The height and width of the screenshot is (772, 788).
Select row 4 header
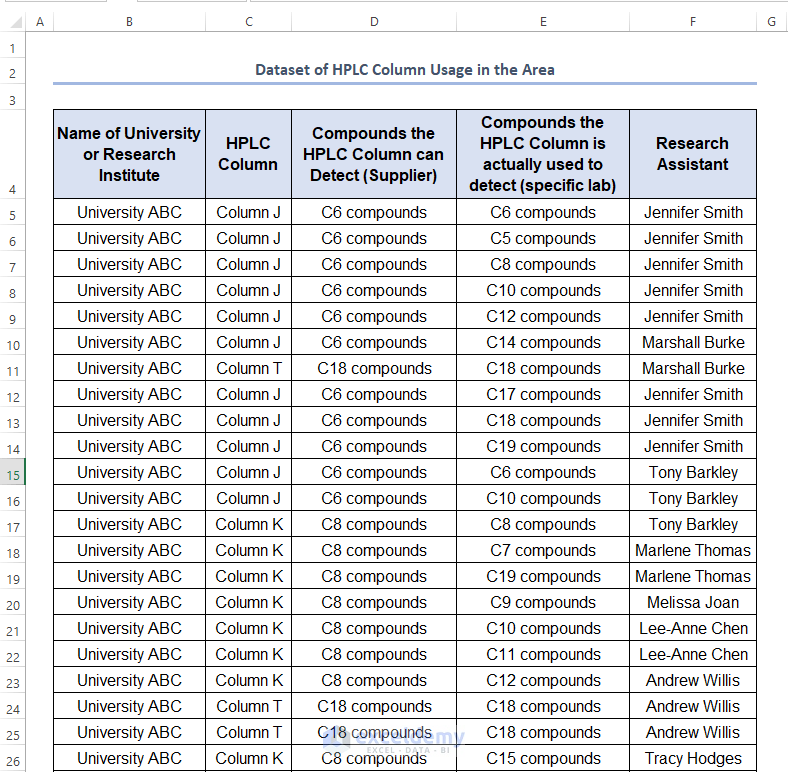(x=13, y=154)
